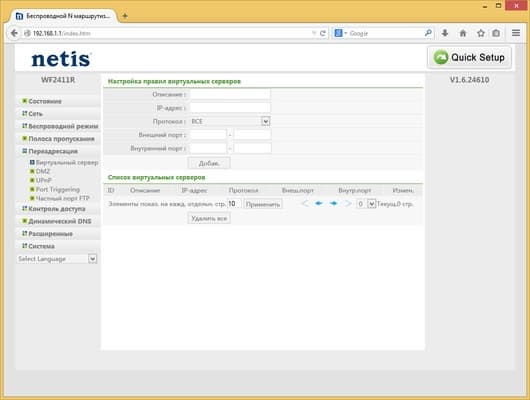Click the WF2411R model label

[58, 80]
